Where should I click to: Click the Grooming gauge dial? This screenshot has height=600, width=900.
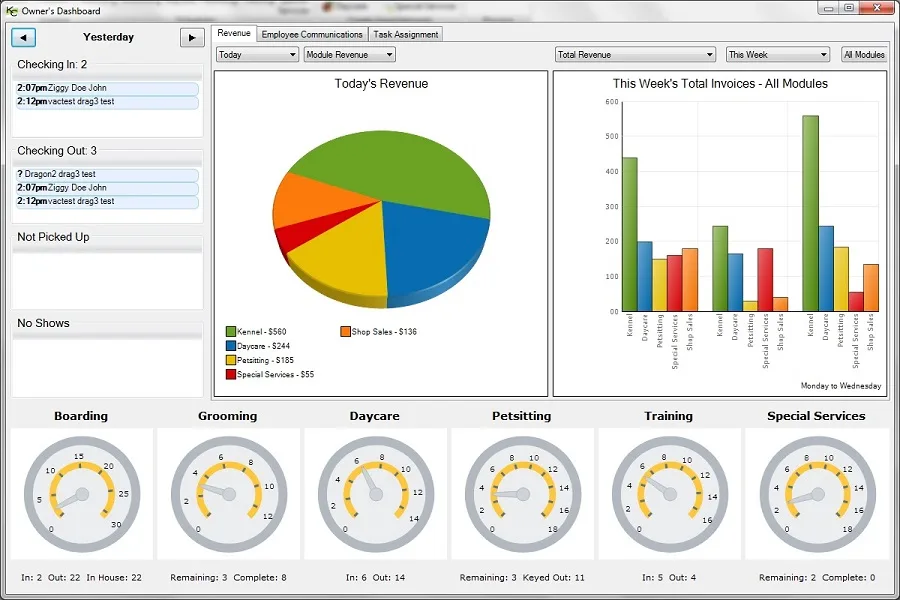pyautogui.click(x=229, y=494)
